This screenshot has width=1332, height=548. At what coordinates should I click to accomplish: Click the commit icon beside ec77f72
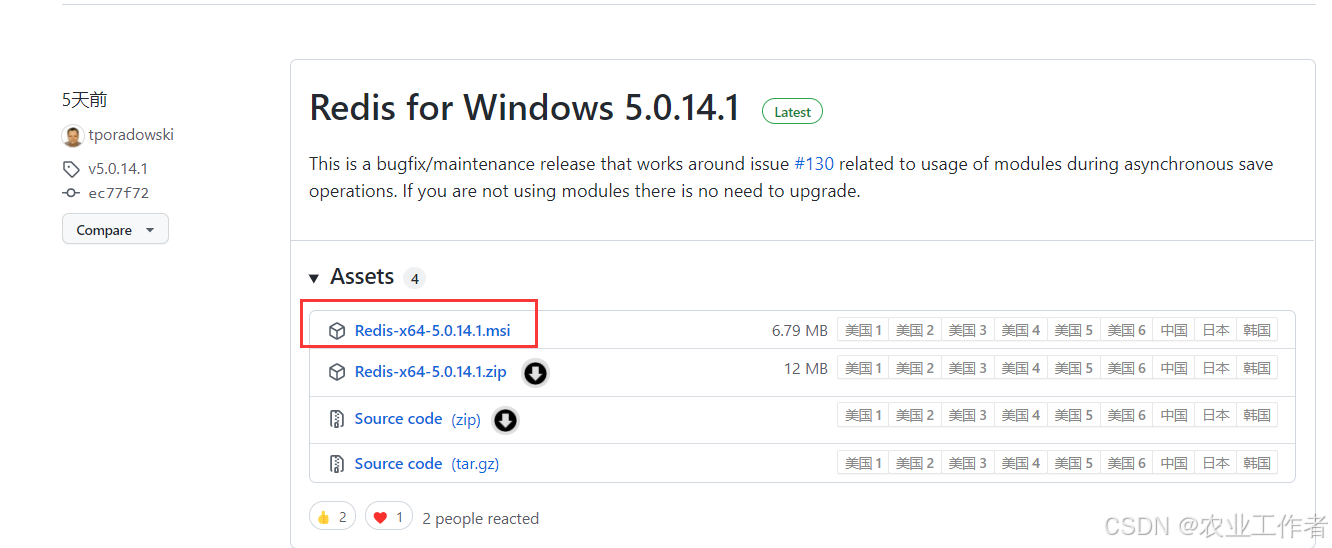pyautogui.click(x=71, y=193)
